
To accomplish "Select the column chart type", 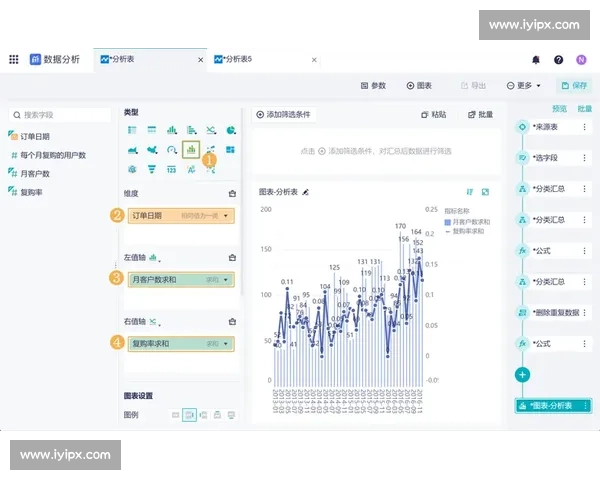I will tap(172, 130).
